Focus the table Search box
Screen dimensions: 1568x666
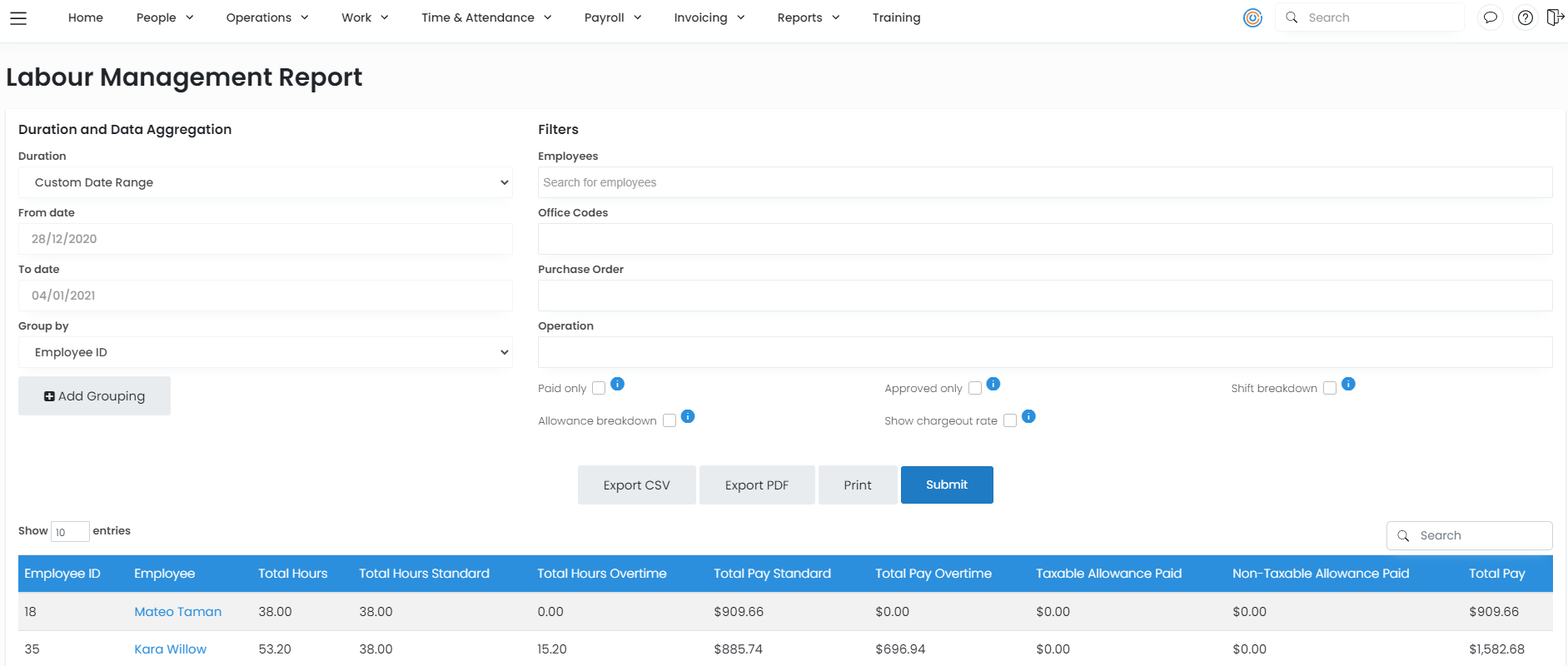coord(1470,536)
